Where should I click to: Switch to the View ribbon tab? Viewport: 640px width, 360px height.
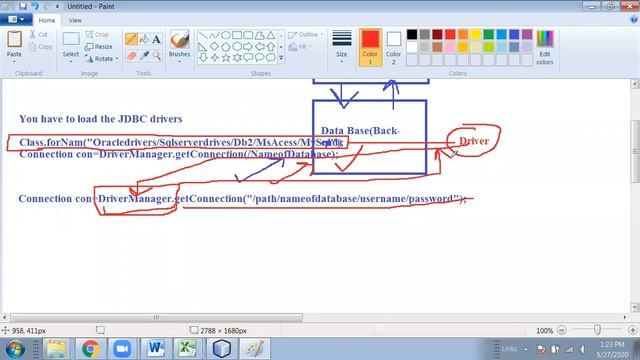tap(75, 20)
